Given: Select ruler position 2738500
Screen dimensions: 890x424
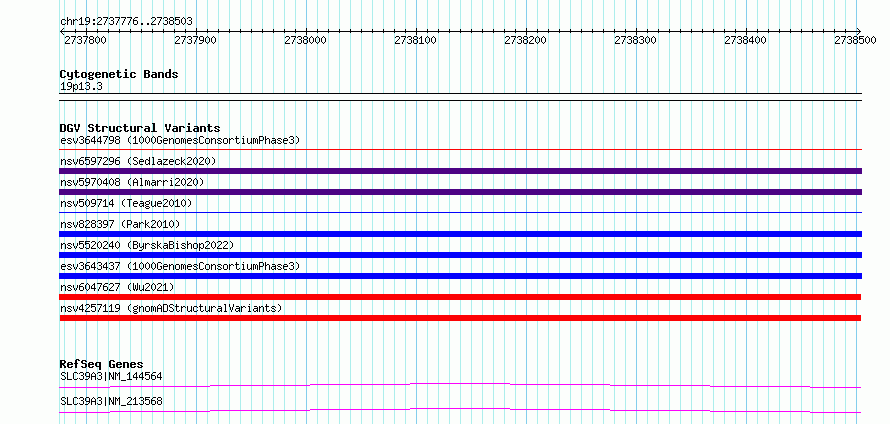Looking at the screenshot, I should point(855,40).
